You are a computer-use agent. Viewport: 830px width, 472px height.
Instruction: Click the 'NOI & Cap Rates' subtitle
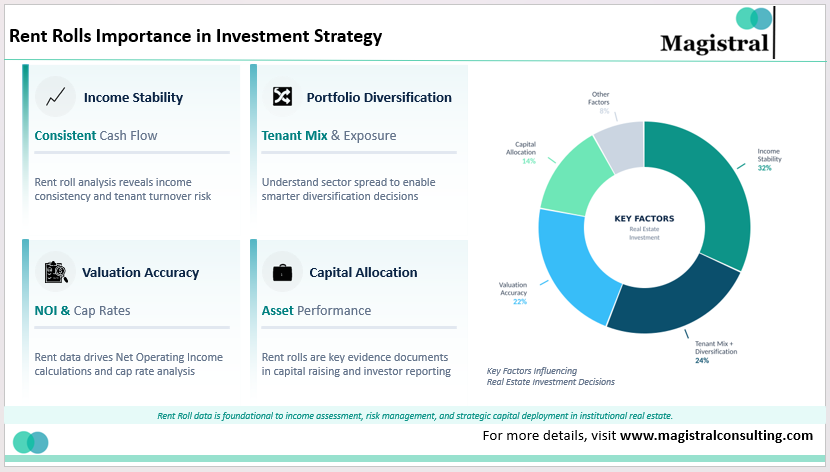pos(82,311)
